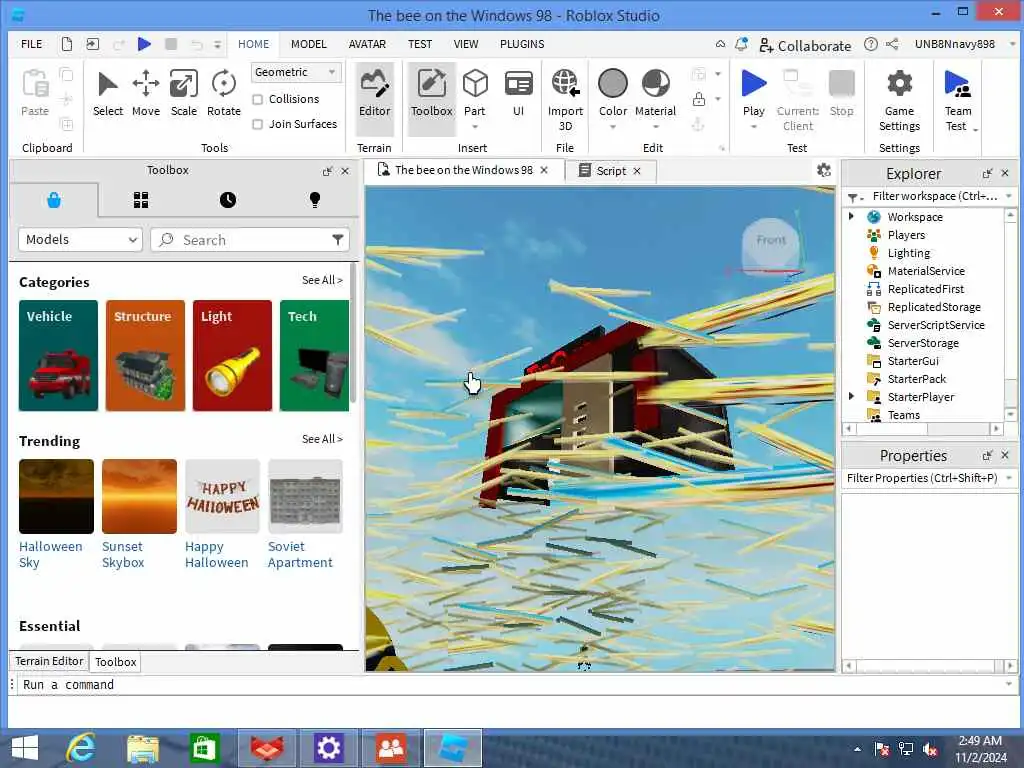Click Filter Properties input field
The image size is (1024, 768).
click(x=922, y=478)
